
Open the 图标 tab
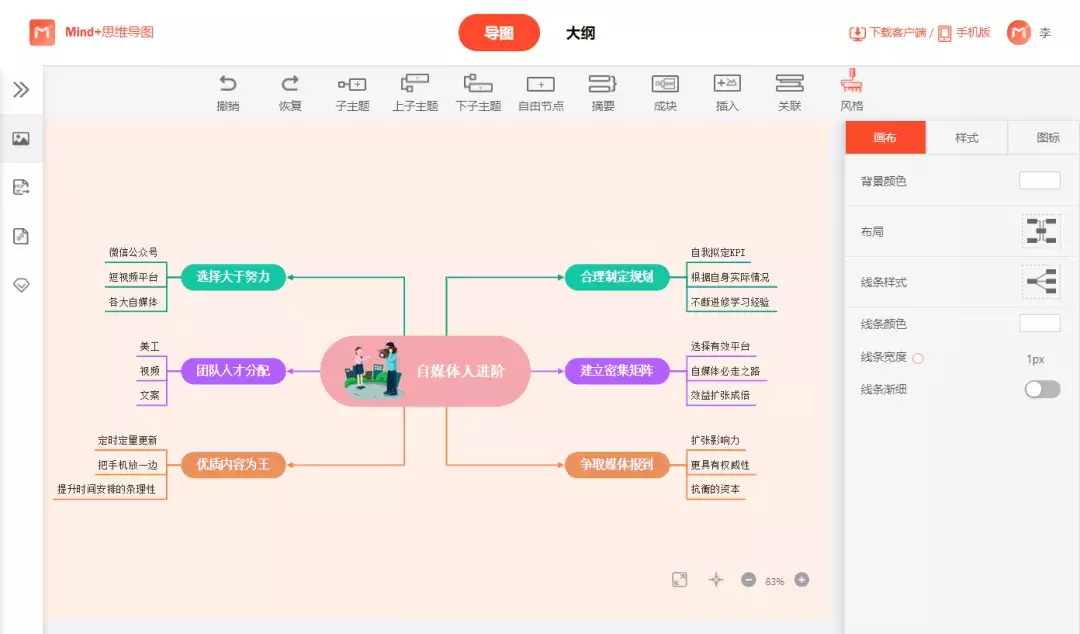1047,138
